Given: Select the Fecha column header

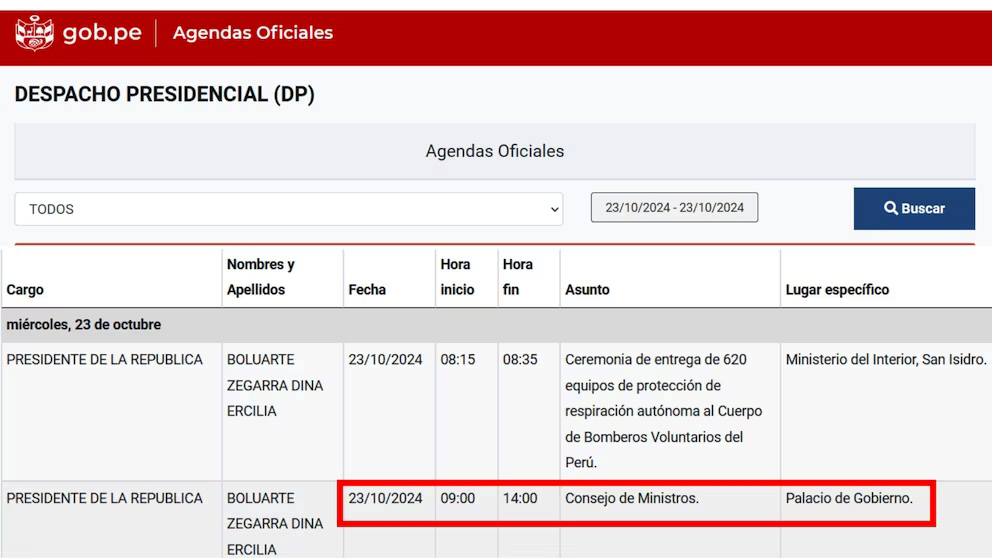Looking at the screenshot, I should coord(367,290).
